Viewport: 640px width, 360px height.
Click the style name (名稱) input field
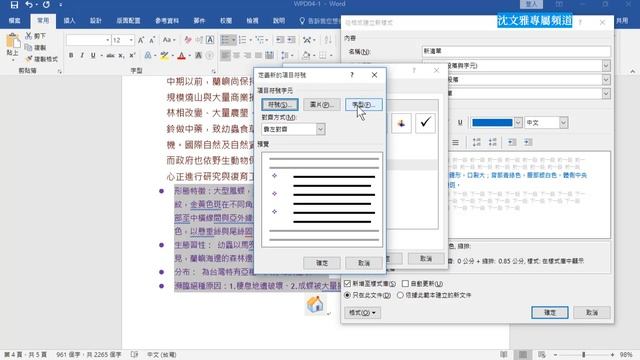tap(516, 51)
